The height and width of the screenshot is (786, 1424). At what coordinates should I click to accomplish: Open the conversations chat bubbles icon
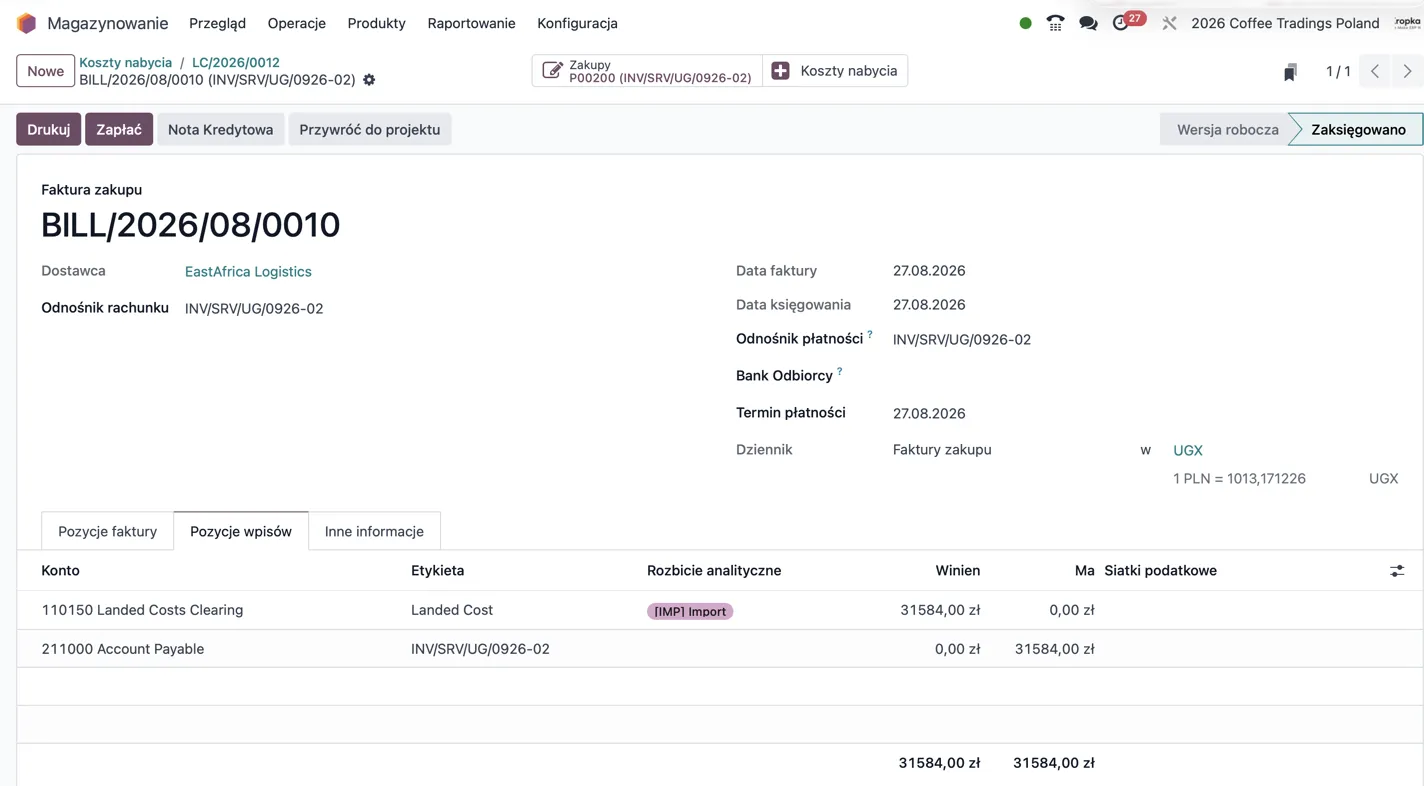click(x=1088, y=23)
